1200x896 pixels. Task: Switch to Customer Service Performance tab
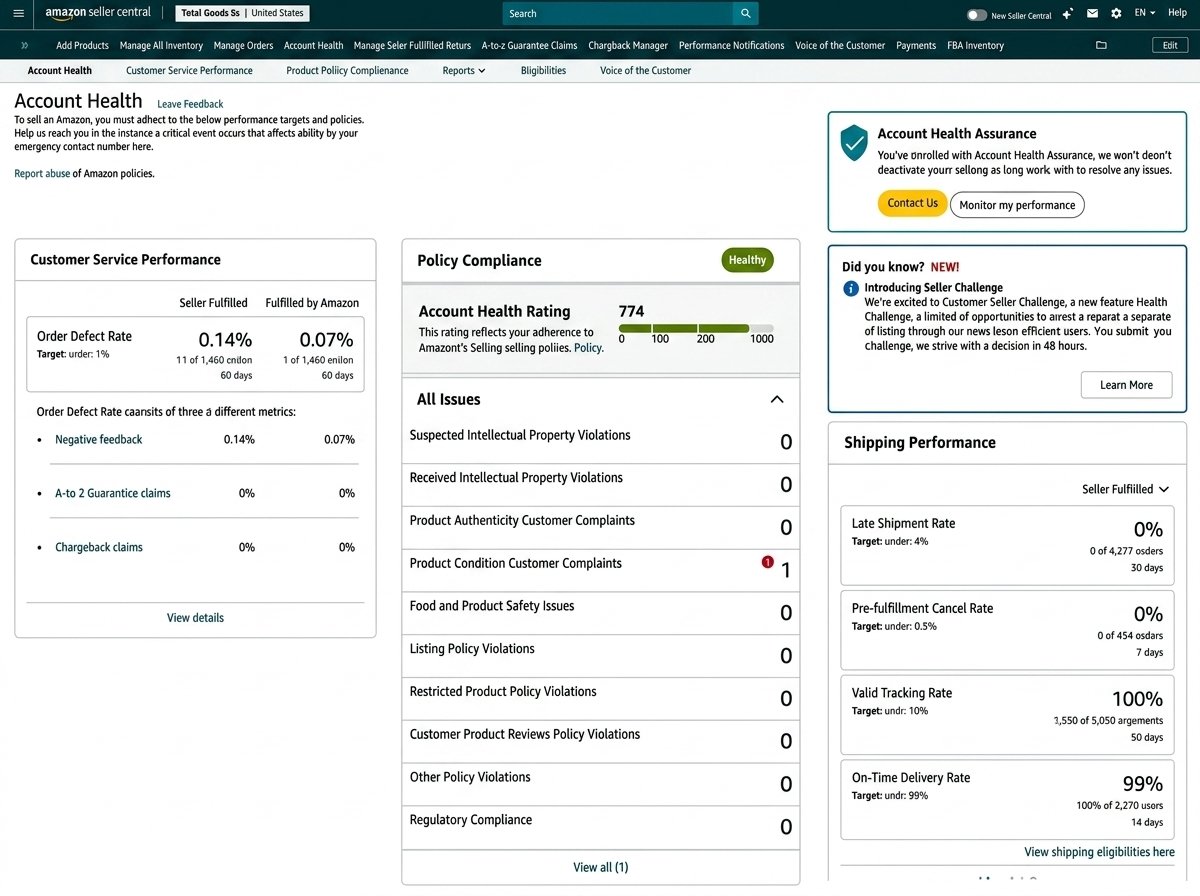click(x=189, y=71)
